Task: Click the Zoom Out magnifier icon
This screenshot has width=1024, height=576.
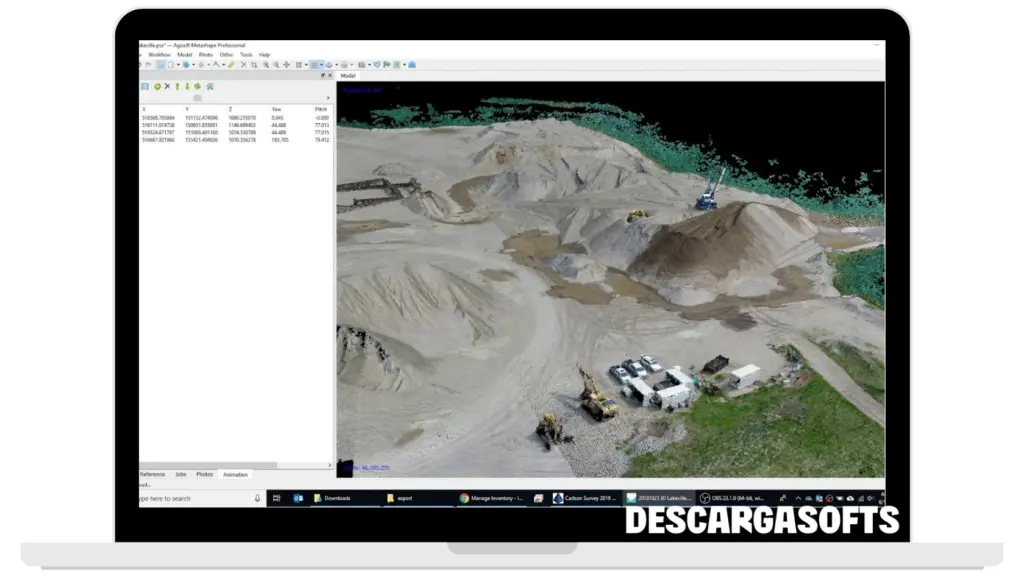Action: [275, 65]
